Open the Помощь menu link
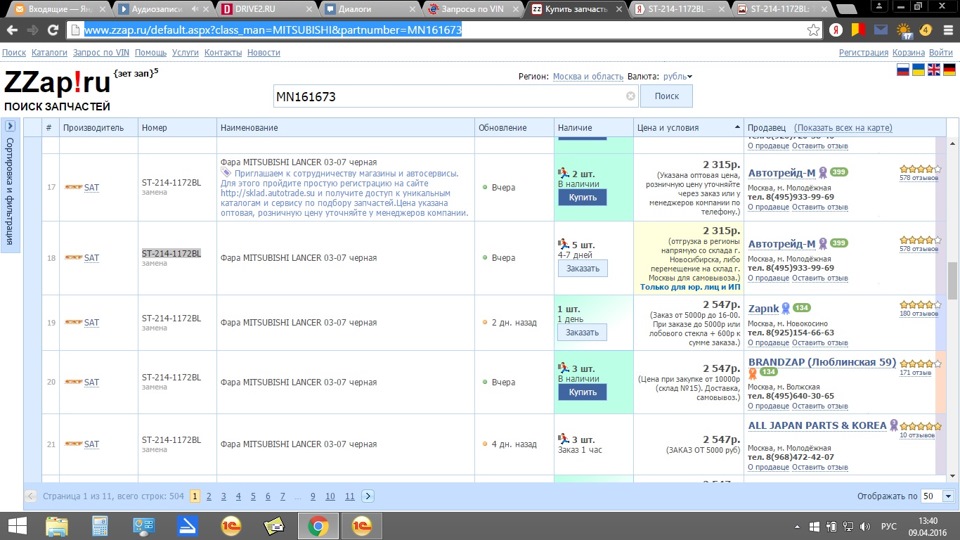Image resolution: width=960 pixels, height=540 pixels. click(151, 53)
